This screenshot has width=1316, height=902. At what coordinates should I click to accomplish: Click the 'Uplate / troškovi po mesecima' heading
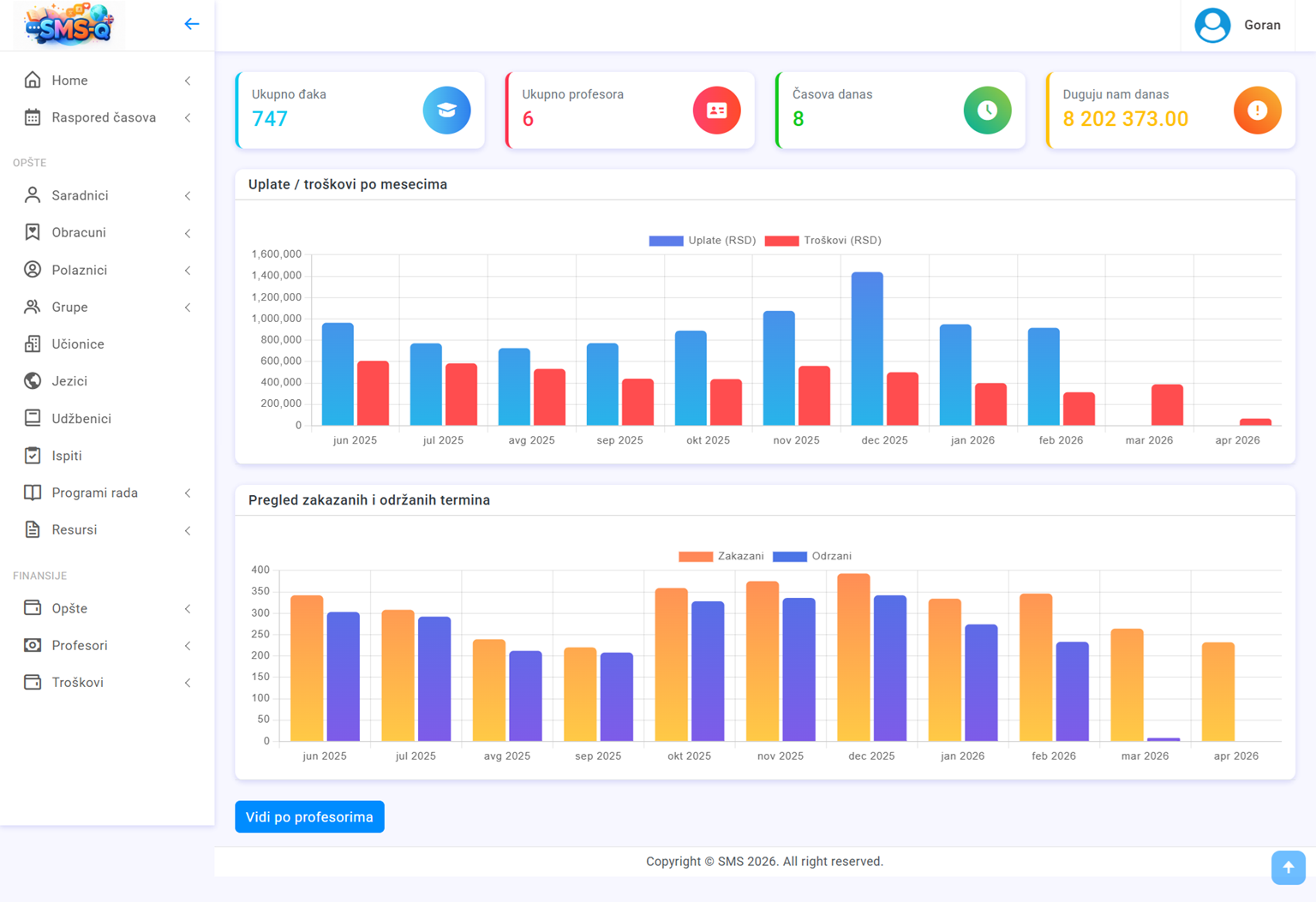(348, 184)
